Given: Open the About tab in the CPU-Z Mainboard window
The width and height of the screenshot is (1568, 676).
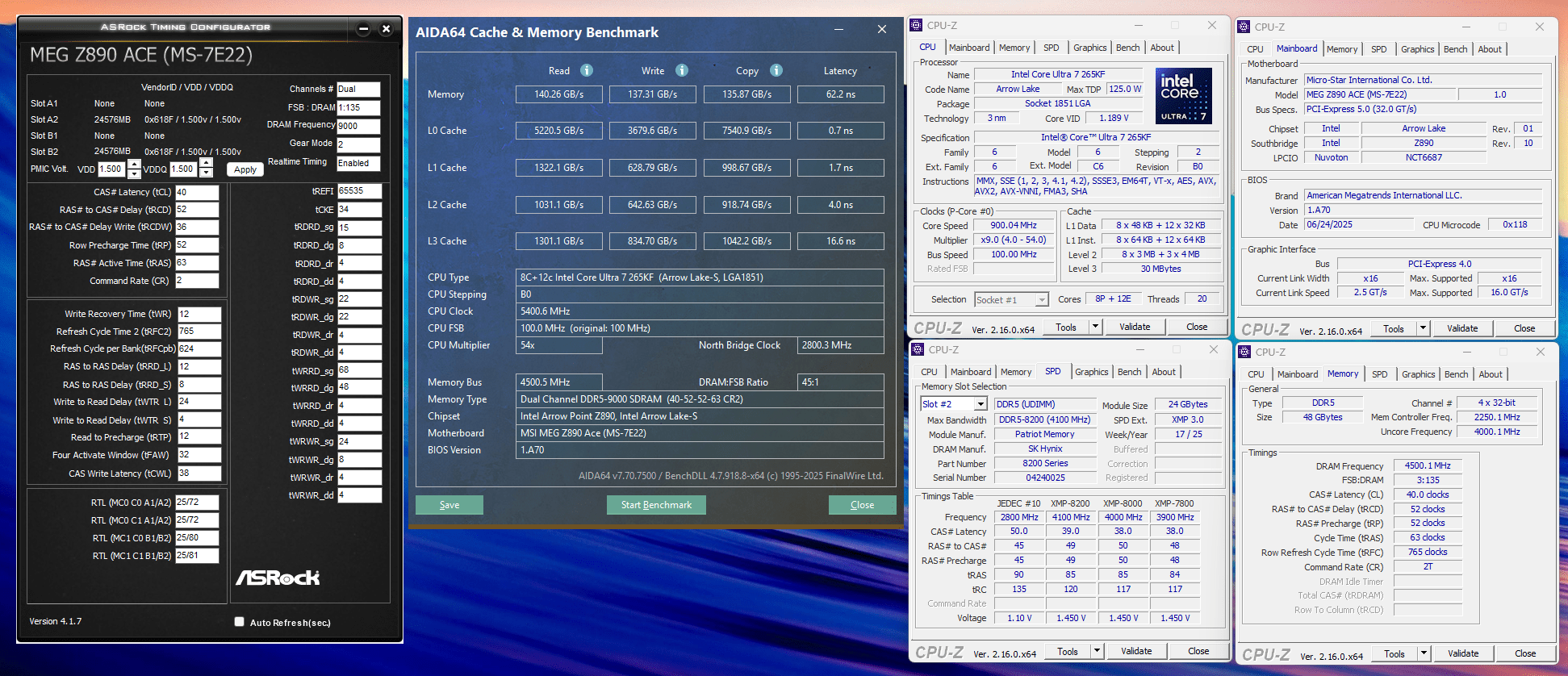Looking at the screenshot, I should pos(1490,49).
